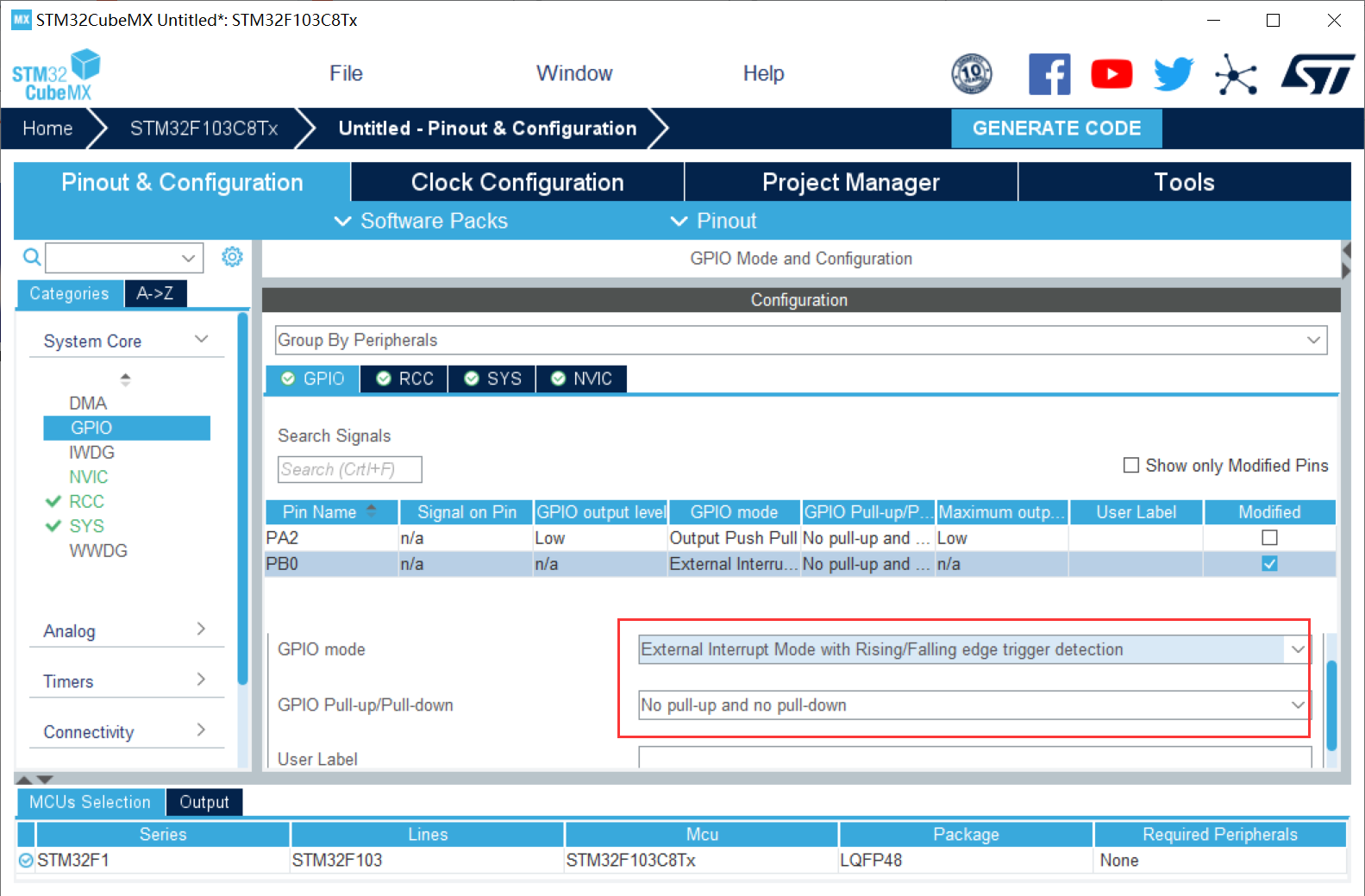The width and height of the screenshot is (1365, 896).
Task: Click the User Label input field
Action: [x=974, y=757]
